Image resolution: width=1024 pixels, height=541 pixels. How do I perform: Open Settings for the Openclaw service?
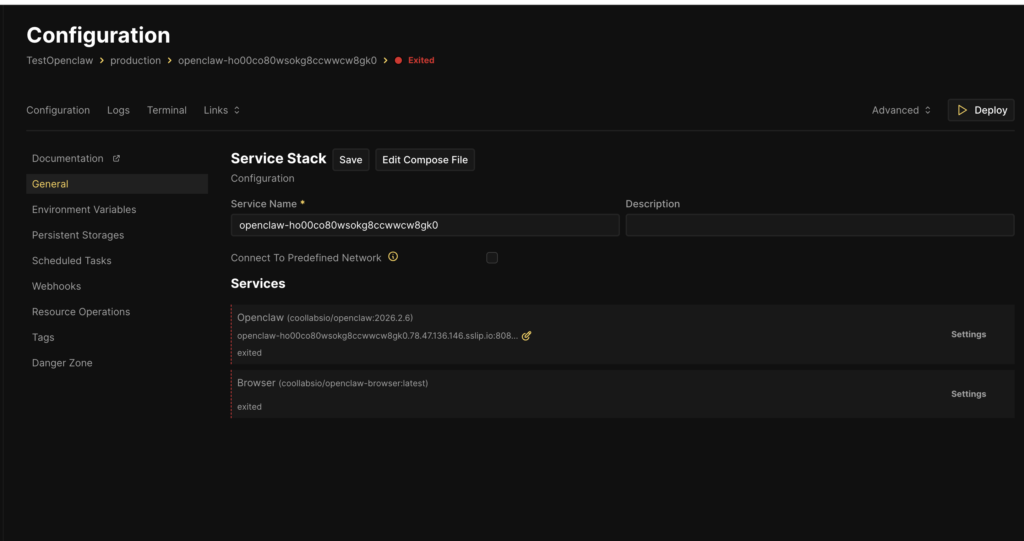tap(968, 334)
